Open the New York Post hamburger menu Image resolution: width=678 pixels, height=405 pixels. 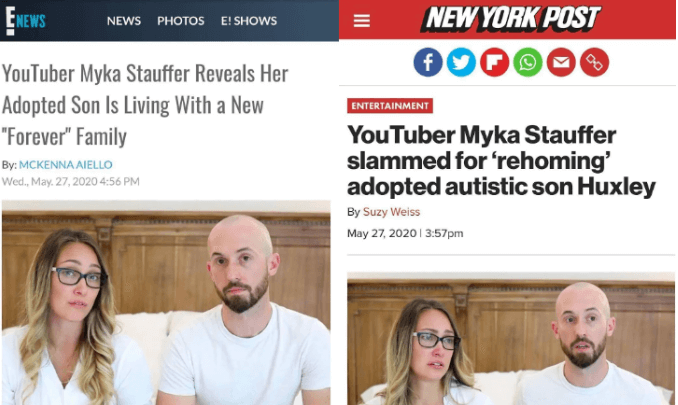click(361, 20)
